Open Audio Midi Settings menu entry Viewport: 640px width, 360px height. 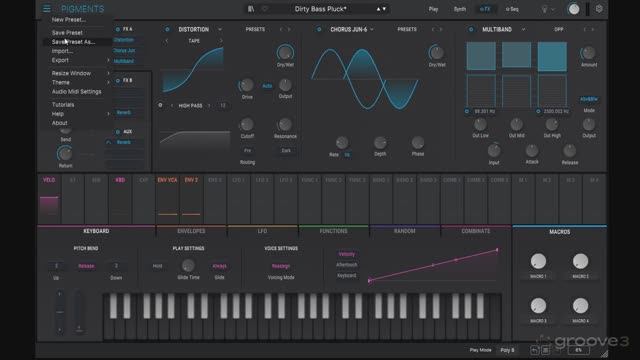click(x=76, y=91)
